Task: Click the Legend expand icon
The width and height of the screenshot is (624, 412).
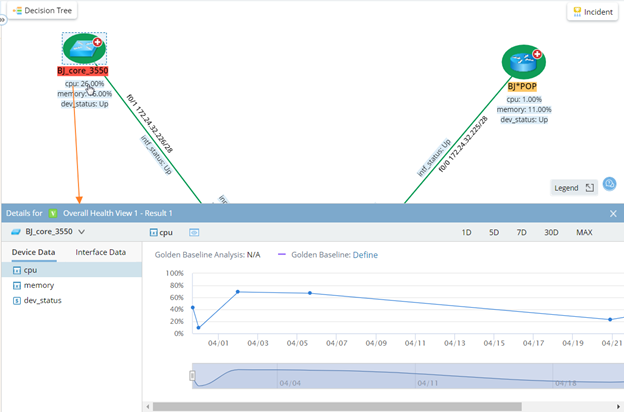Action: (589, 187)
